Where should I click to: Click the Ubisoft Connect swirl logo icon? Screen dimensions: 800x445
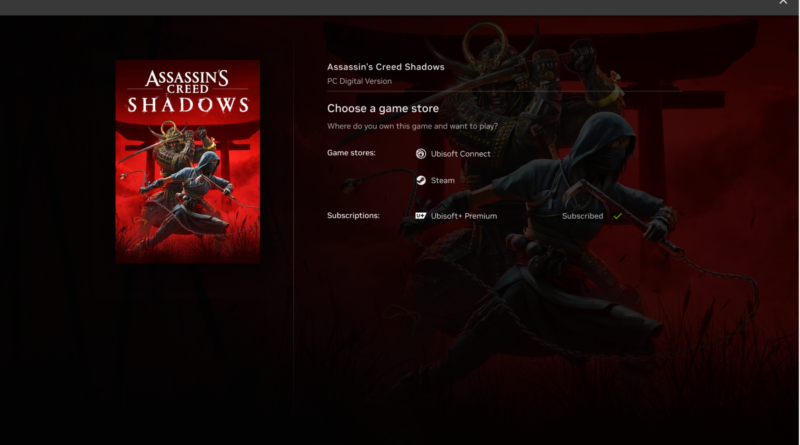[421, 154]
